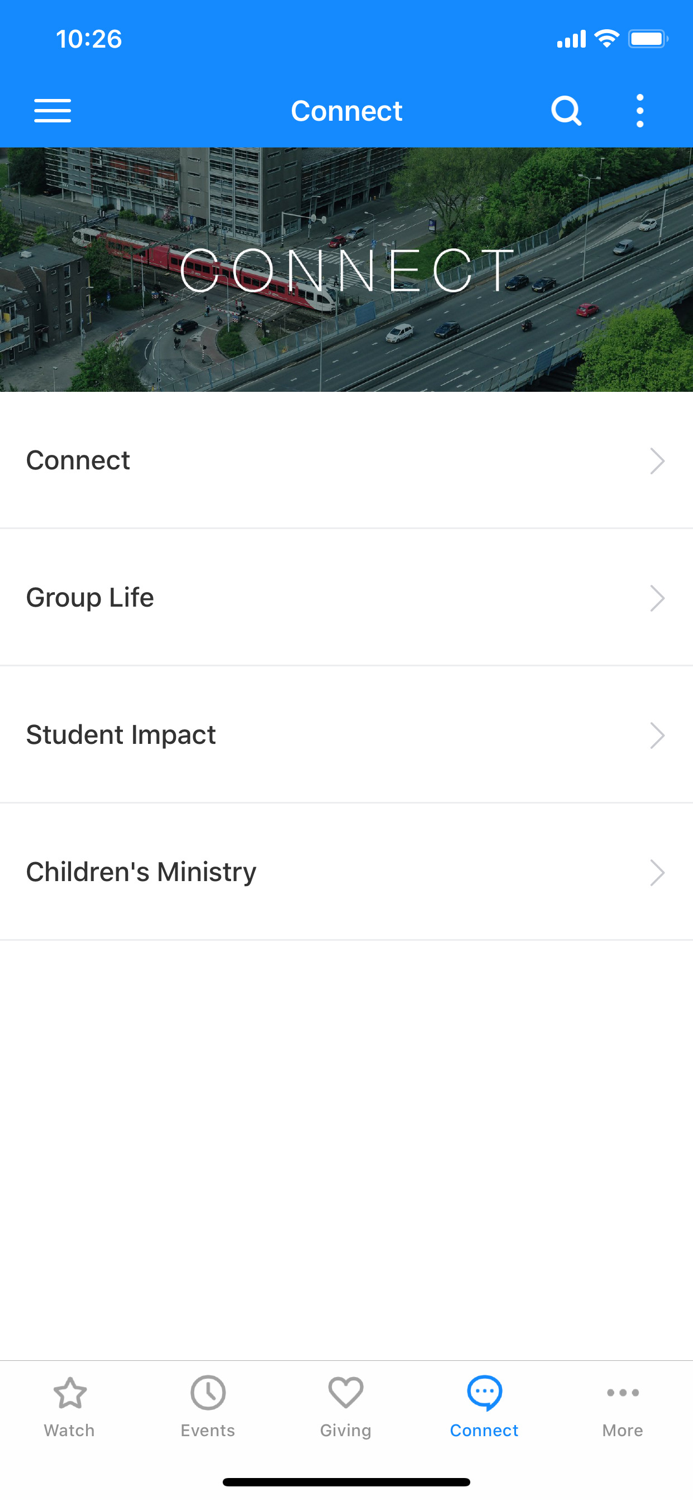
Task: Tap the Giving heart icon
Action: (x=346, y=1391)
